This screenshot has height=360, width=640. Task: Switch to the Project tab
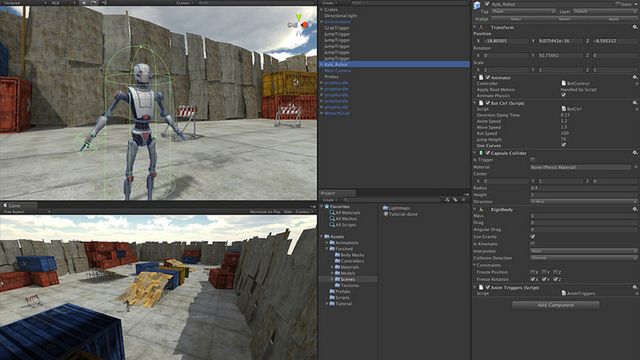tap(337, 193)
